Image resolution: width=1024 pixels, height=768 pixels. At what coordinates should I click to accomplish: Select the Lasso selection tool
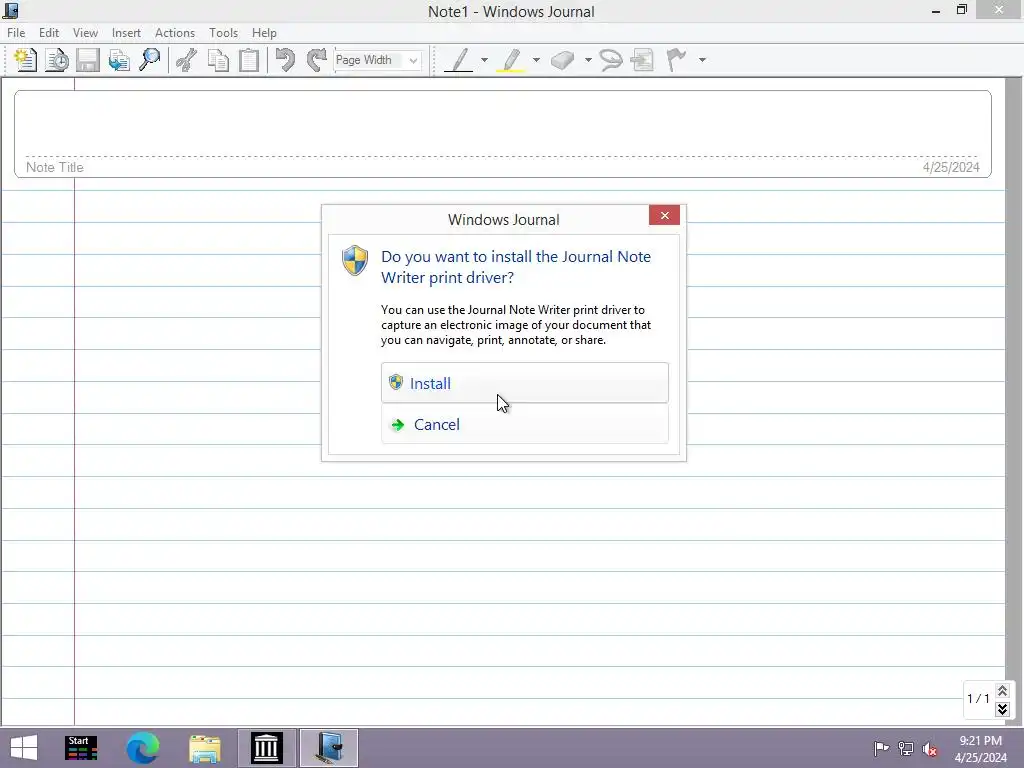click(x=611, y=60)
